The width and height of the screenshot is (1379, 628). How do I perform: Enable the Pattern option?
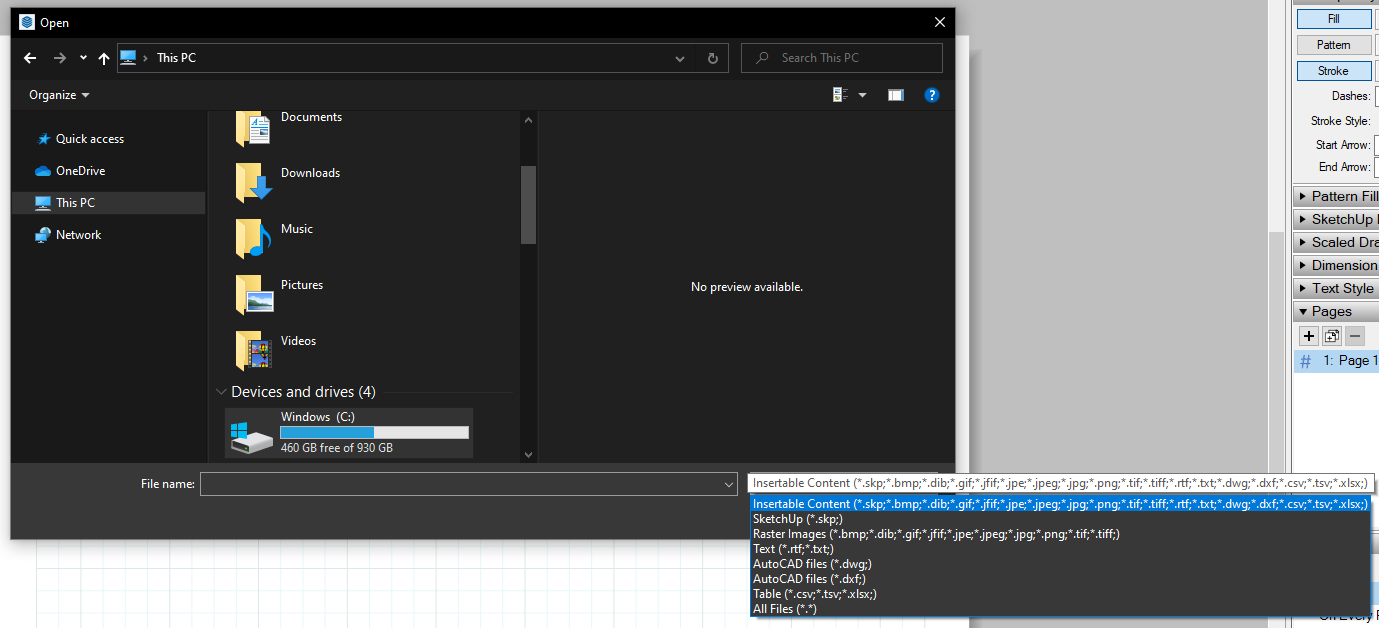click(1334, 44)
